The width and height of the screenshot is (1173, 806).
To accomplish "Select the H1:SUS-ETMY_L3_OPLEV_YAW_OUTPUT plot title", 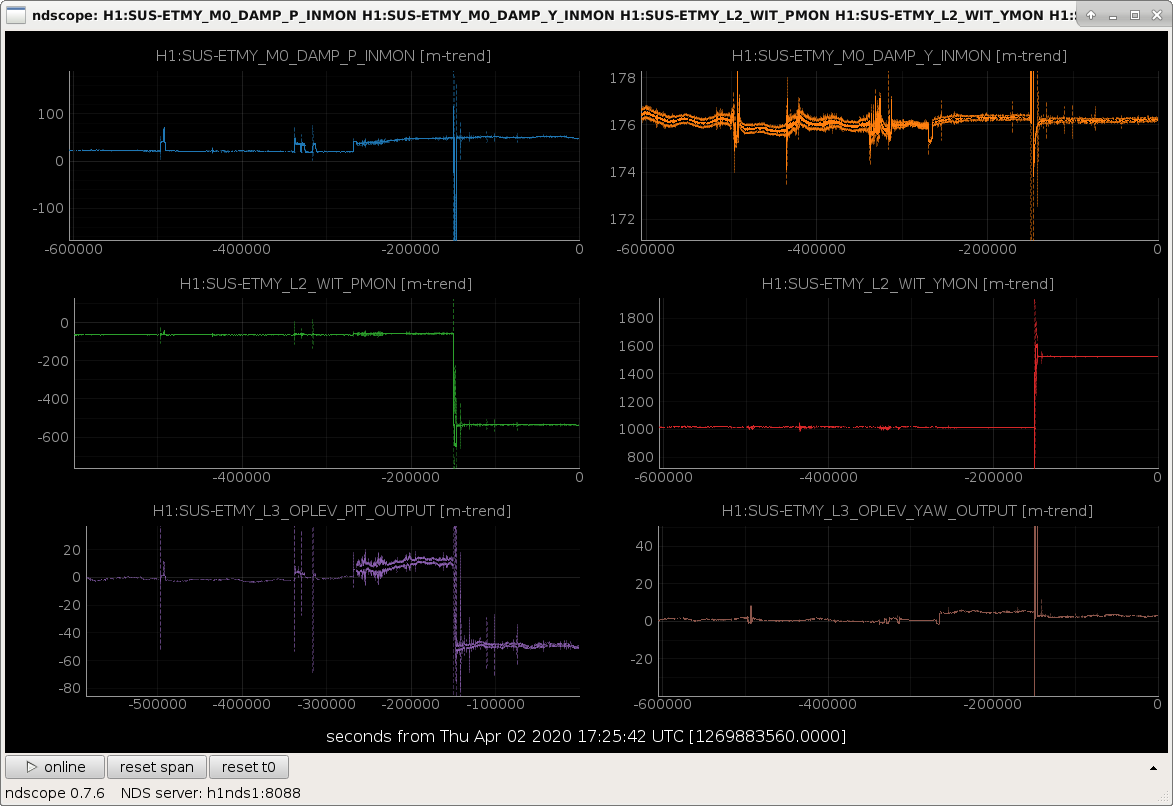I will tap(907, 510).
